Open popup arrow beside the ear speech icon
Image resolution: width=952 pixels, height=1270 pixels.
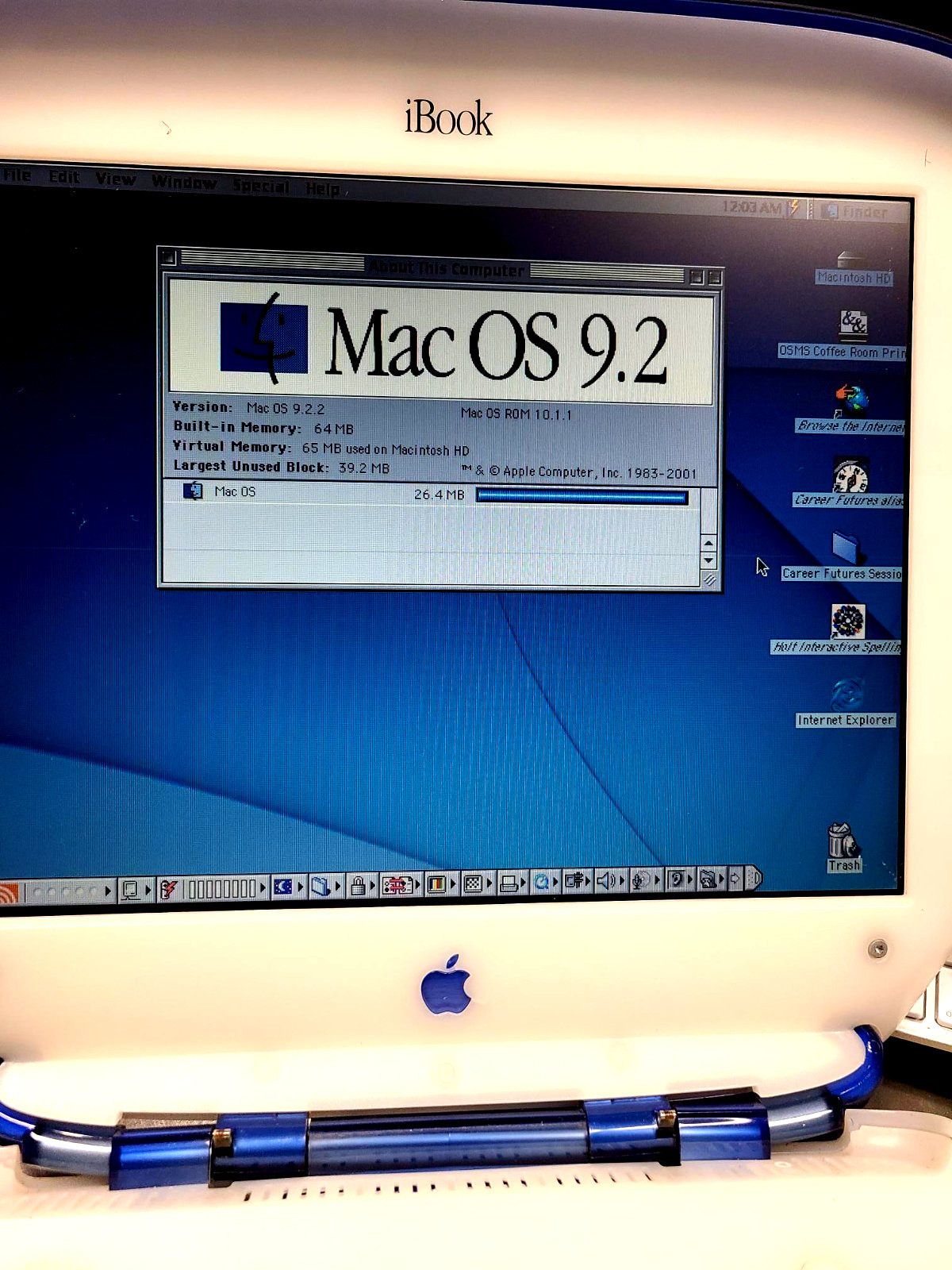(691, 879)
